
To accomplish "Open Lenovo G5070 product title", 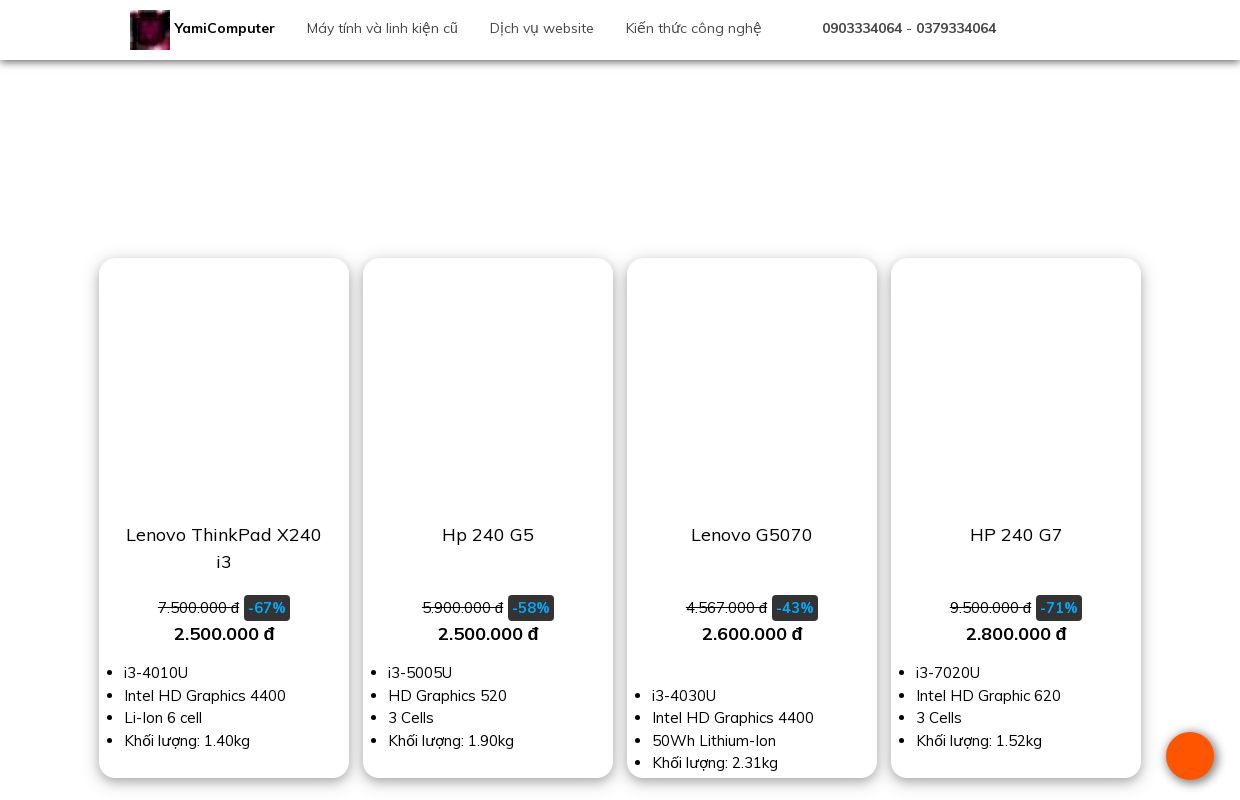I will 751,535.
